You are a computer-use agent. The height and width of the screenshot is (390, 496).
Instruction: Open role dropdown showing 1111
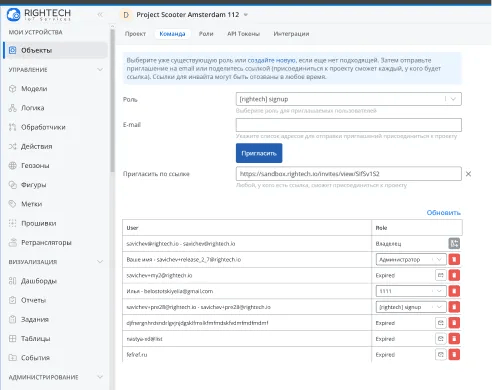pos(411,291)
